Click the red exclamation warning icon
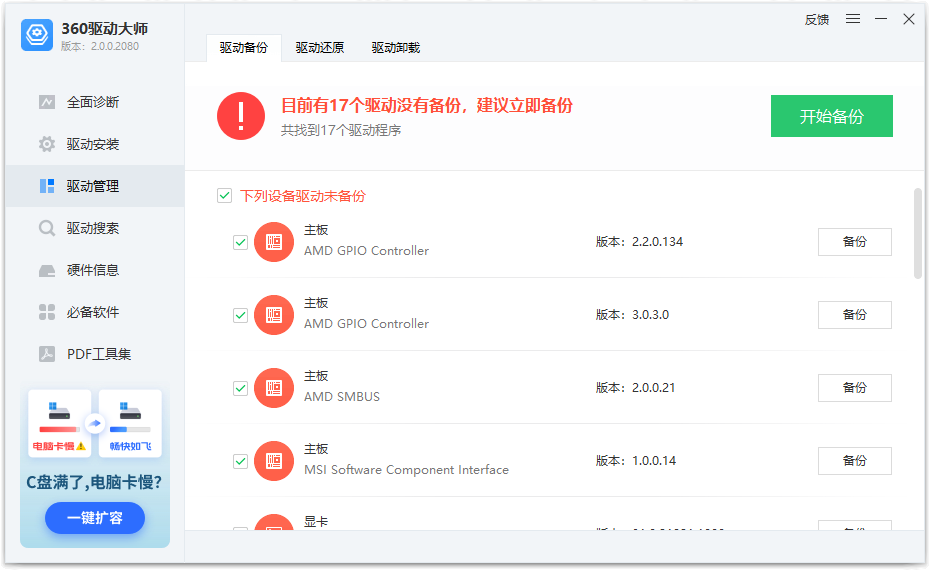The height and width of the screenshot is (570, 930). pyautogui.click(x=241, y=116)
